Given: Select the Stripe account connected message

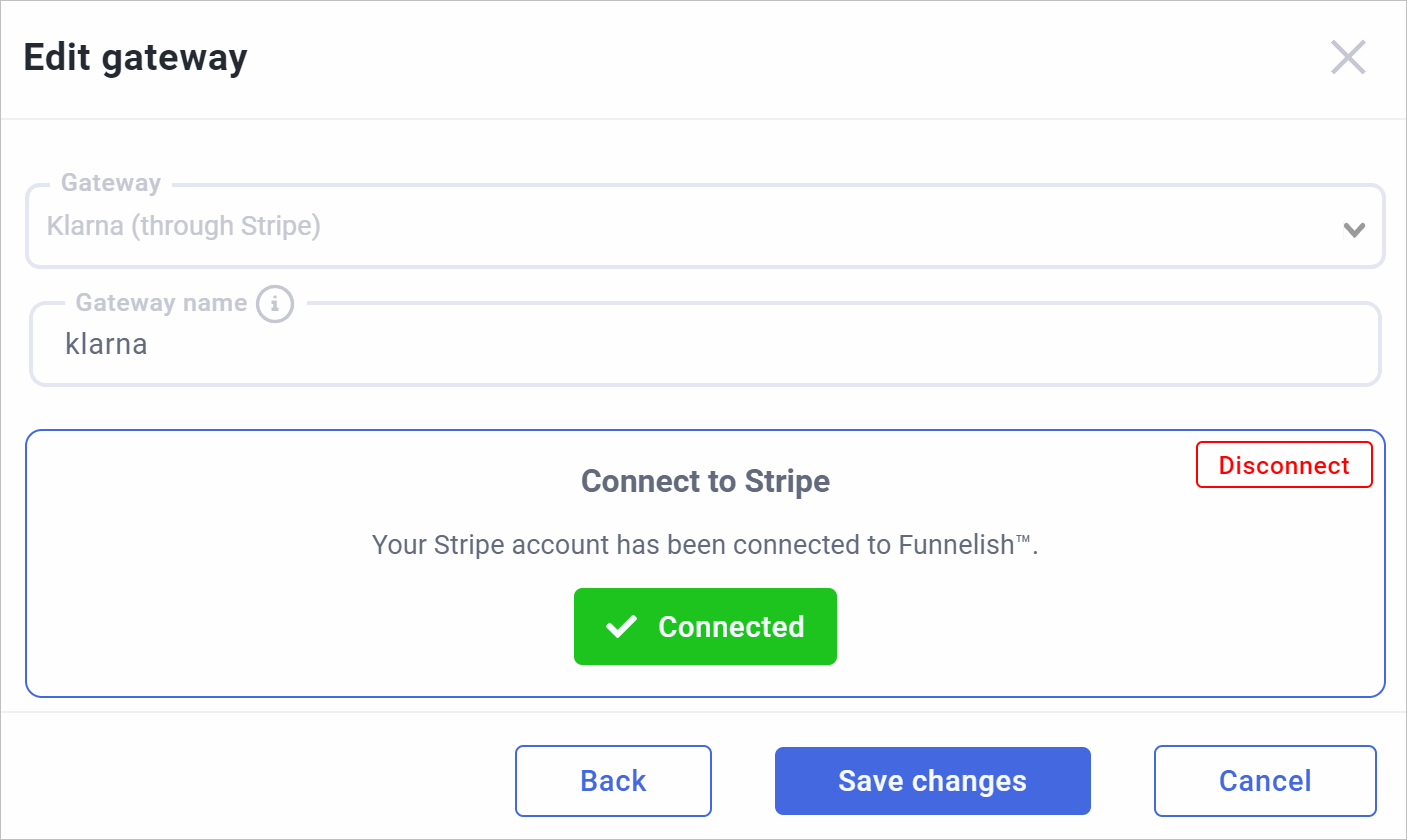Looking at the screenshot, I should 705,545.
